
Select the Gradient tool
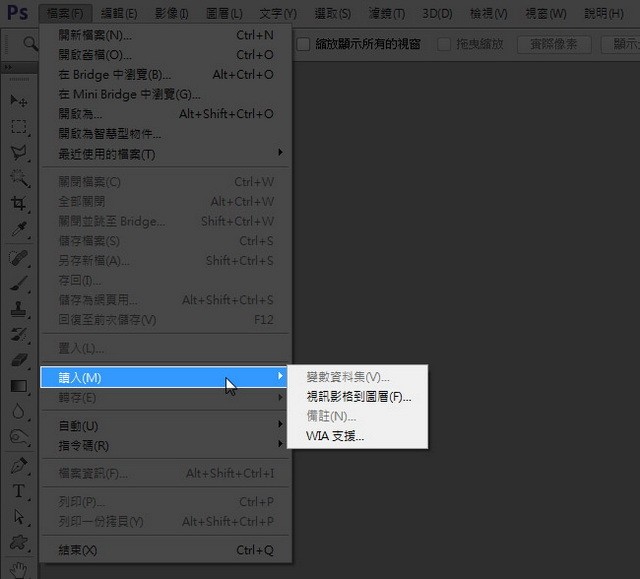(x=19, y=386)
